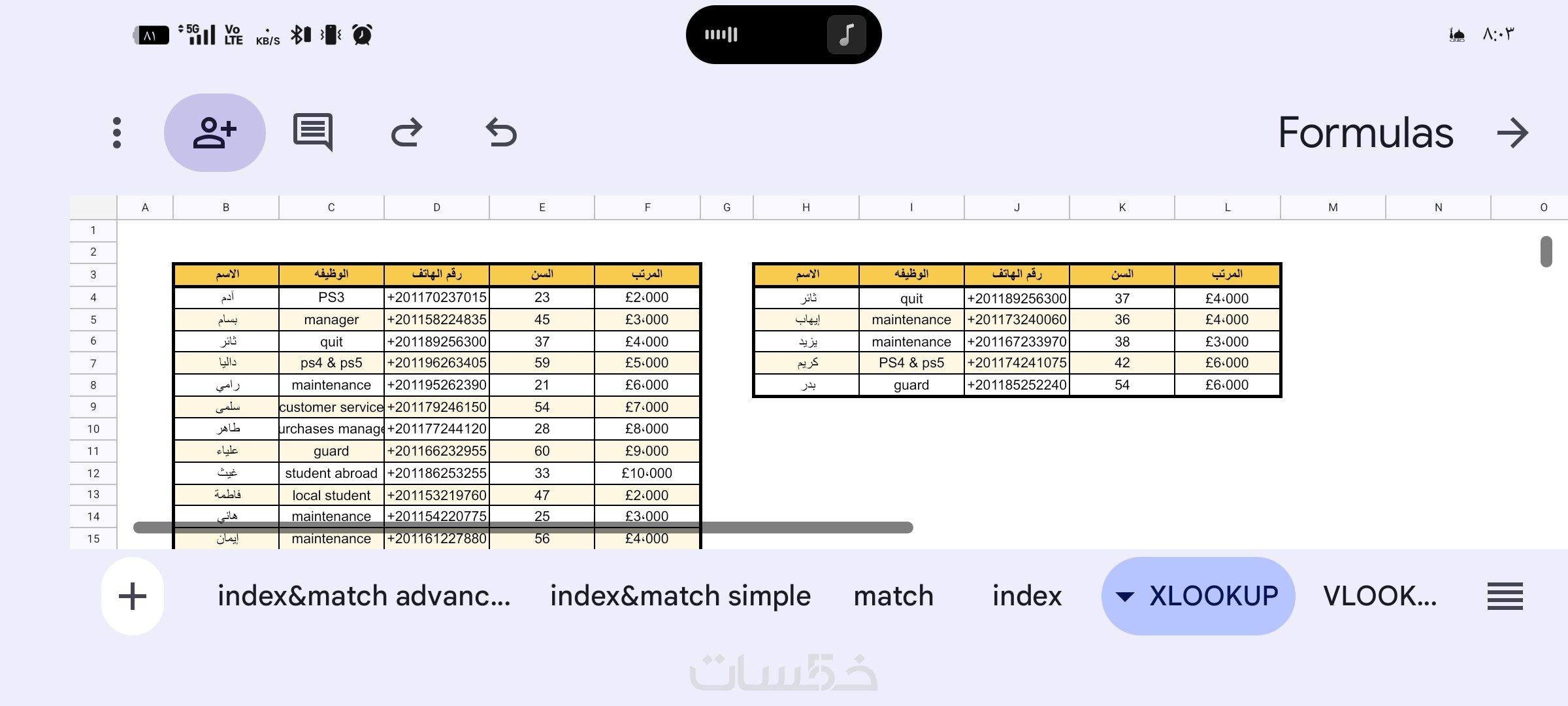Switch to the match sheet tab
This screenshot has width=1568, height=706.
tap(893, 596)
